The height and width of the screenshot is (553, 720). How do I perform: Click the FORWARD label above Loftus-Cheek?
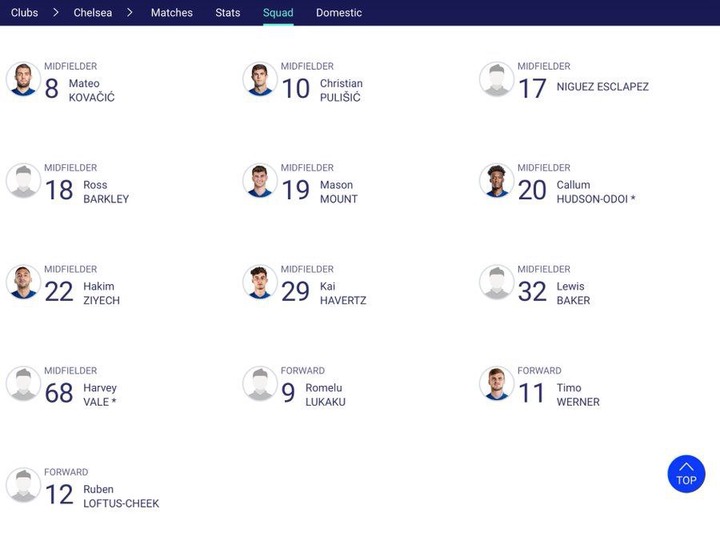click(x=66, y=472)
